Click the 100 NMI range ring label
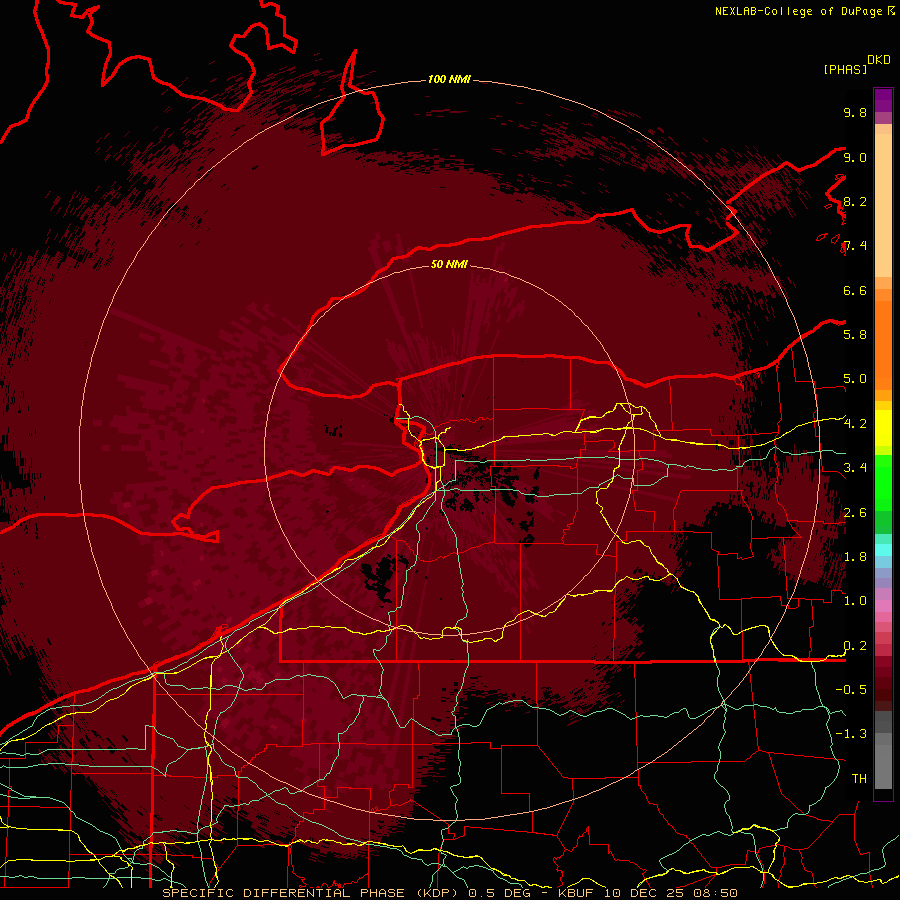 click(x=449, y=79)
